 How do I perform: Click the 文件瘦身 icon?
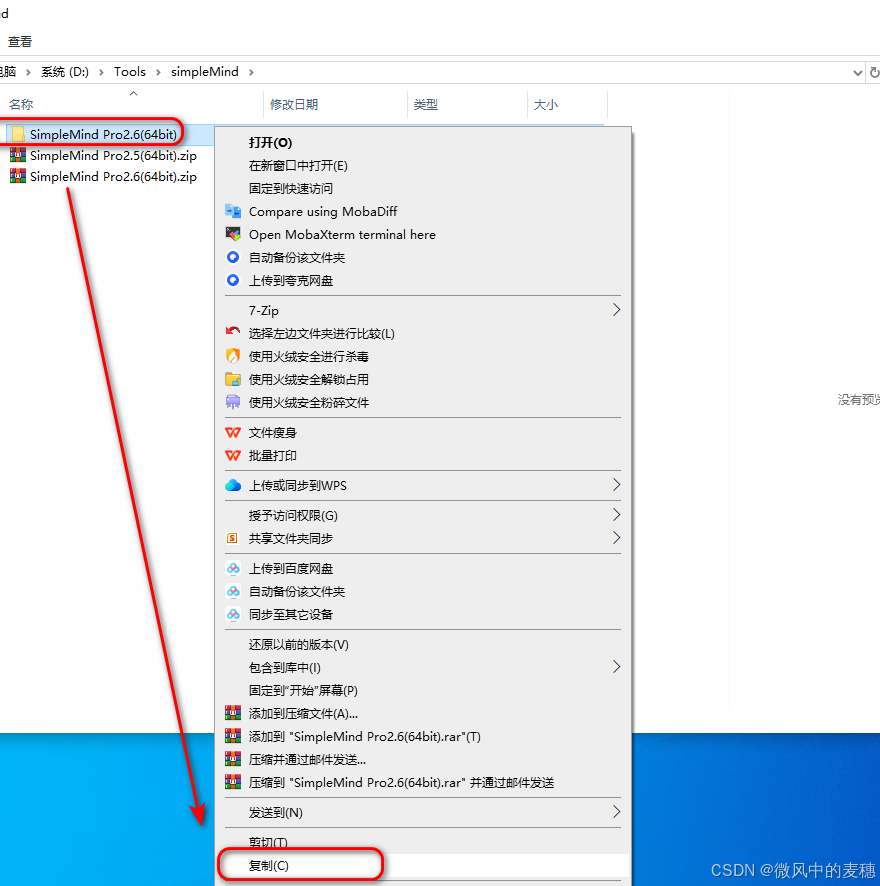coord(231,432)
